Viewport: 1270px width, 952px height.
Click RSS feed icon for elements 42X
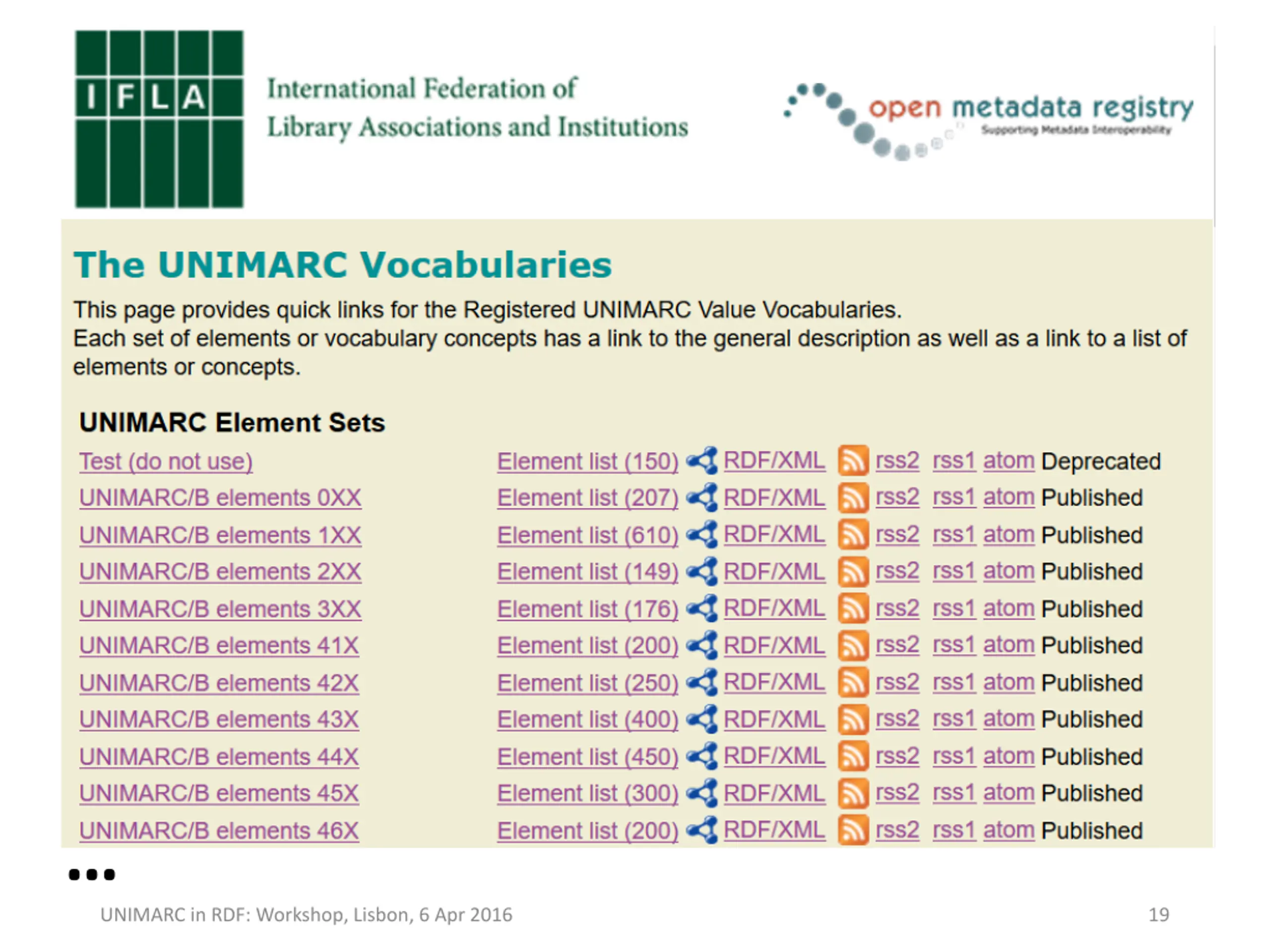pos(853,683)
